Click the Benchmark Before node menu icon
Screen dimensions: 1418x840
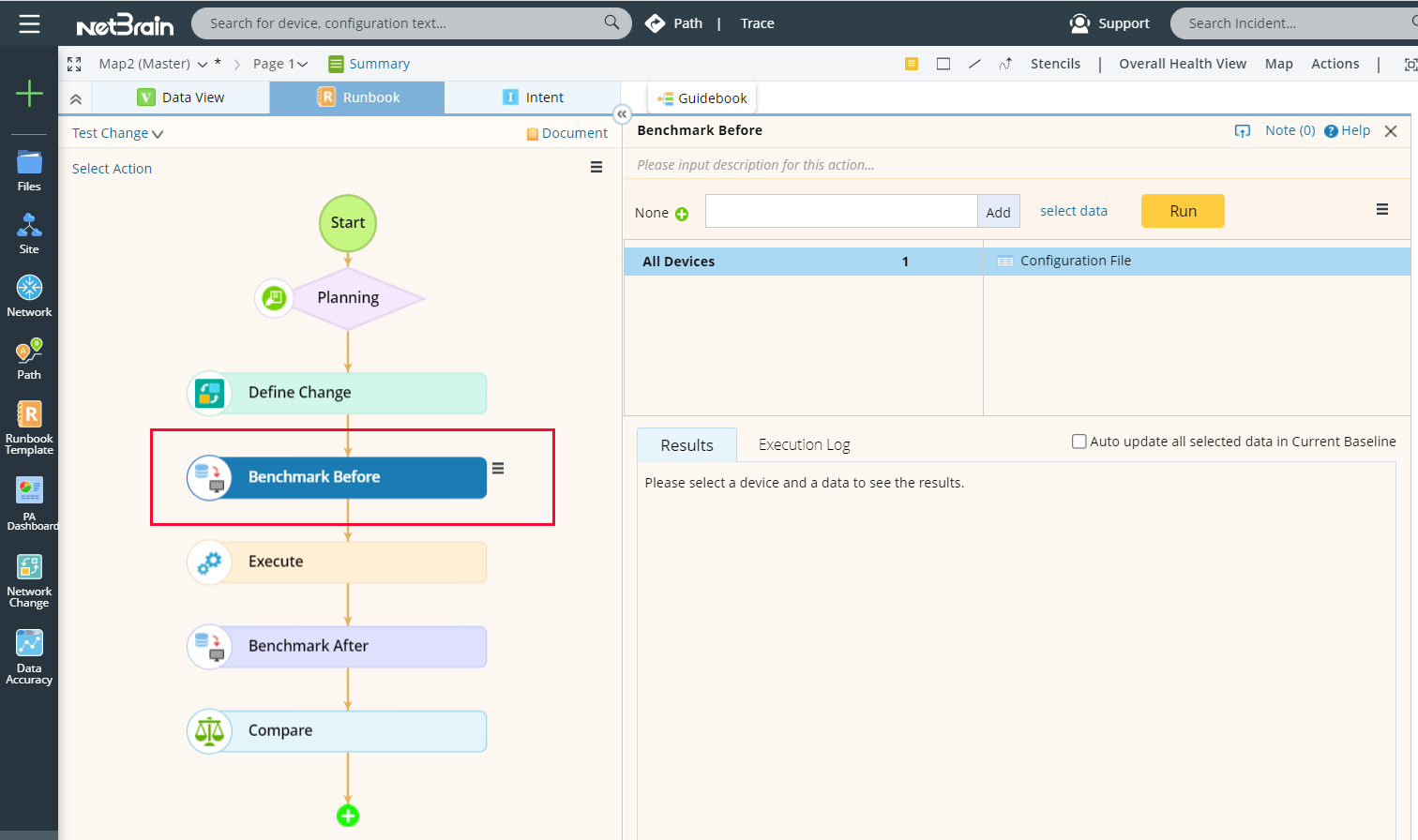click(x=498, y=467)
